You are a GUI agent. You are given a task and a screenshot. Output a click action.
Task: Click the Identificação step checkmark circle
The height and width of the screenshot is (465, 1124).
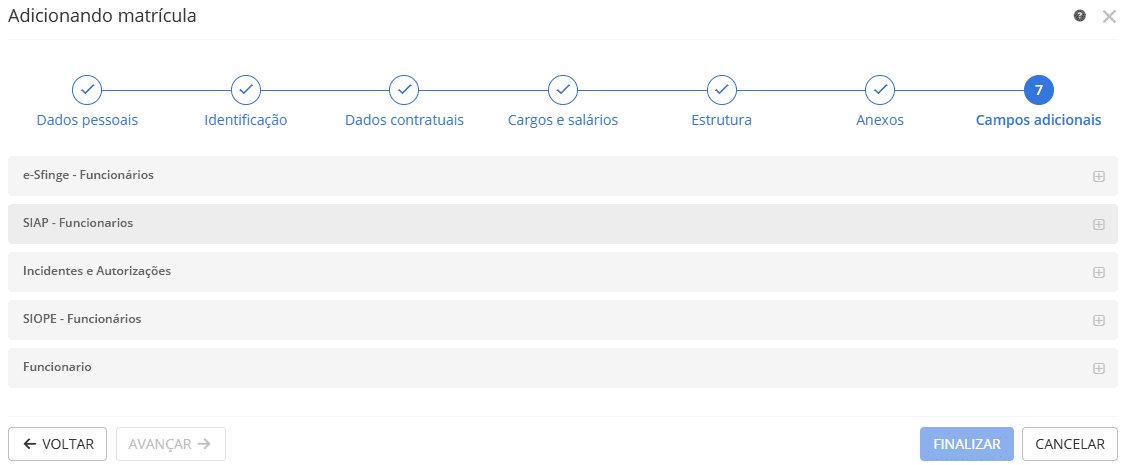point(246,90)
